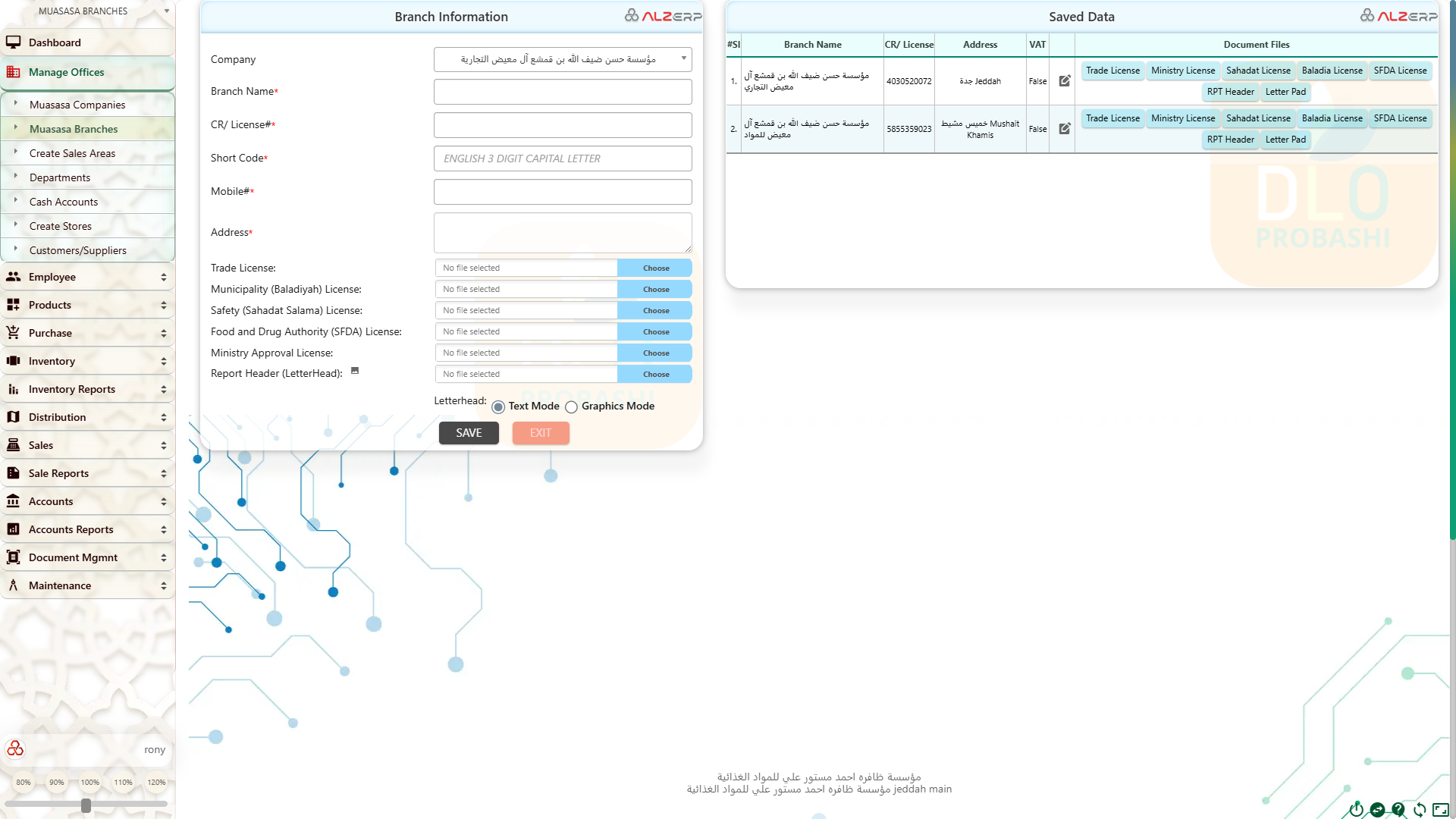
Task: Expand the Inventory section chevron in the sidebar
Action: pyautogui.click(x=163, y=361)
